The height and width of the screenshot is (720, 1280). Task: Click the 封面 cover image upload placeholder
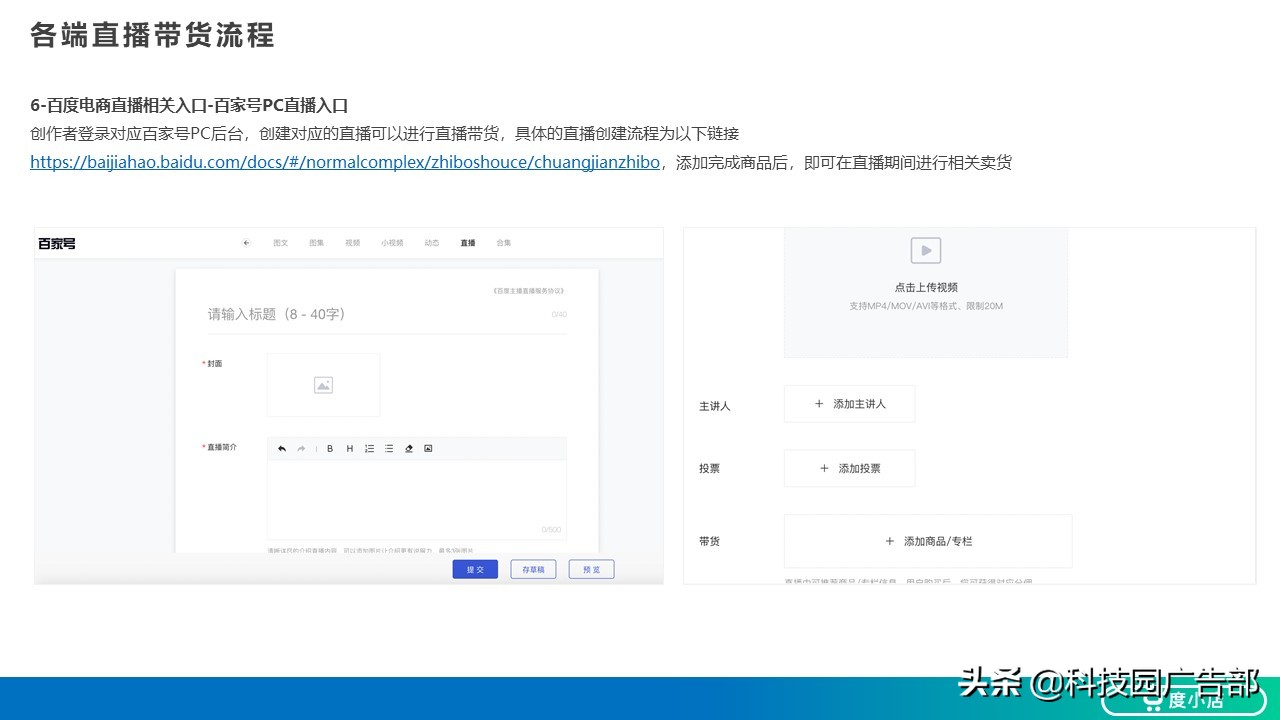[323, 385]
